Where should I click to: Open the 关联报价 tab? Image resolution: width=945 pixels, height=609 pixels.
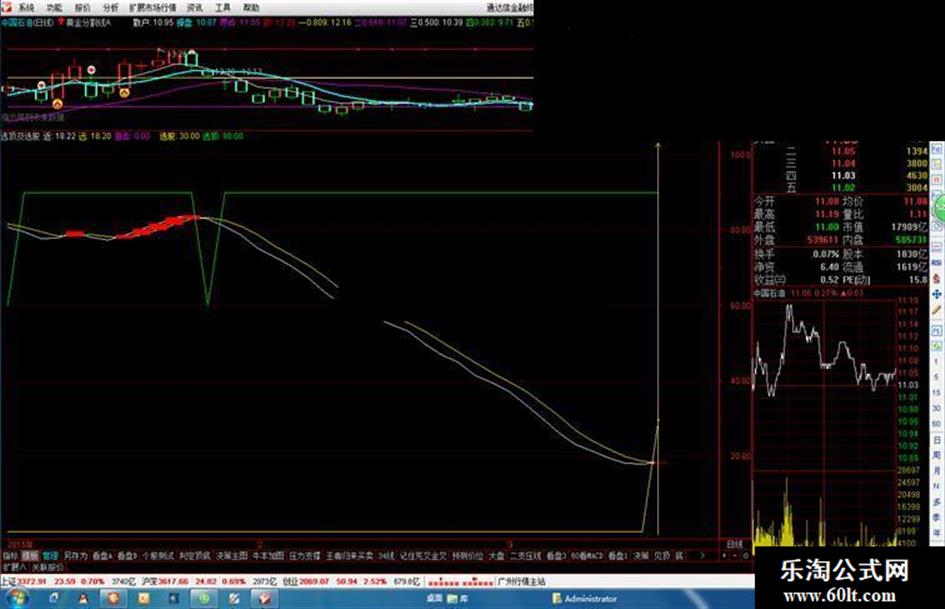click(47, 567)
